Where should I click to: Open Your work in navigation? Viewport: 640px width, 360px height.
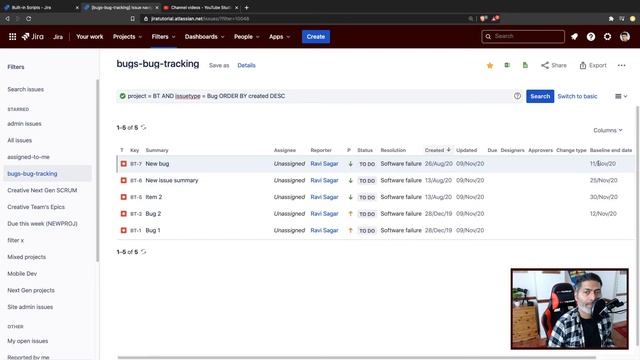point(89,37)
